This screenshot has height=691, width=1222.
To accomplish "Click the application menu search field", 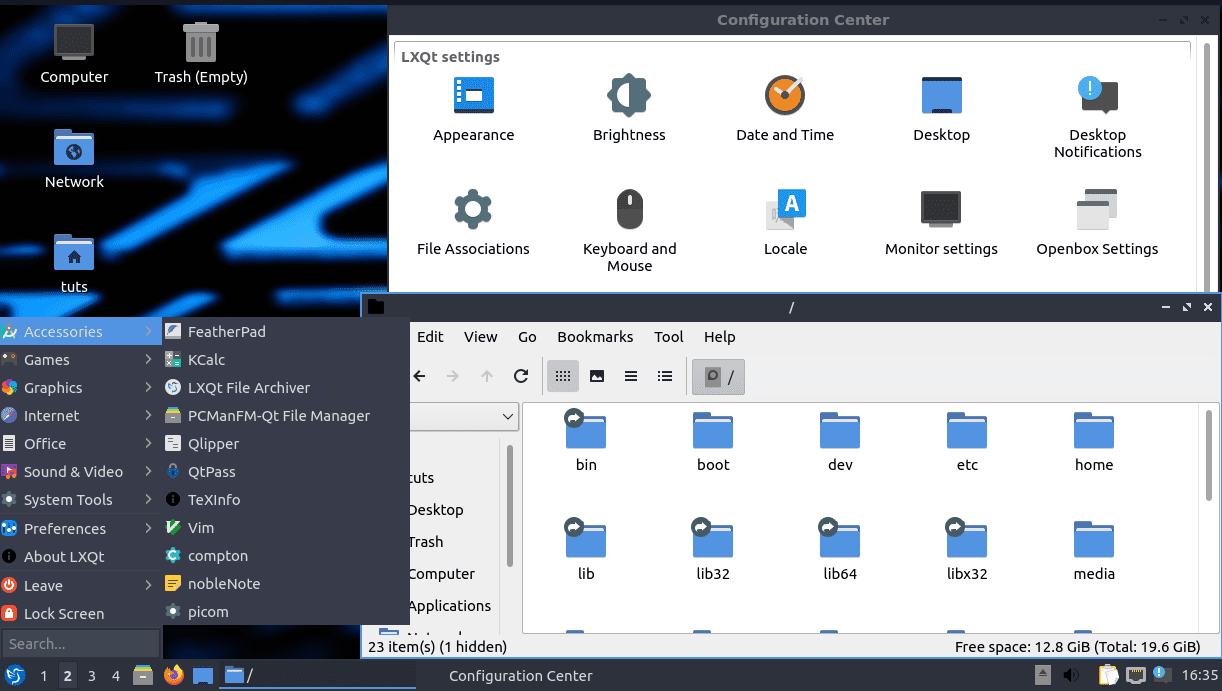I will point(80,643).
